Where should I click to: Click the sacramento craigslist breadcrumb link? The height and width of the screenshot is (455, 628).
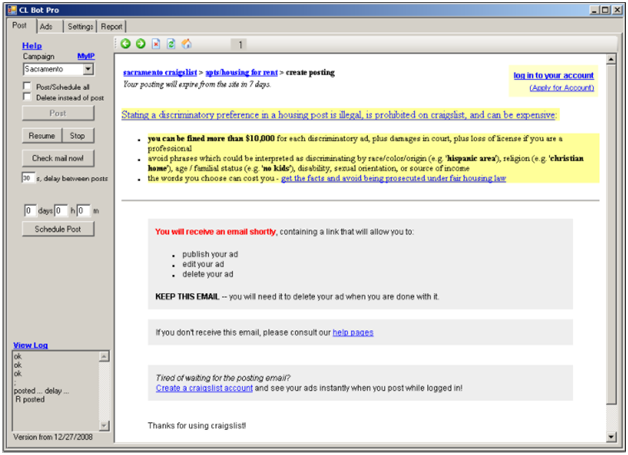(160, 72)
